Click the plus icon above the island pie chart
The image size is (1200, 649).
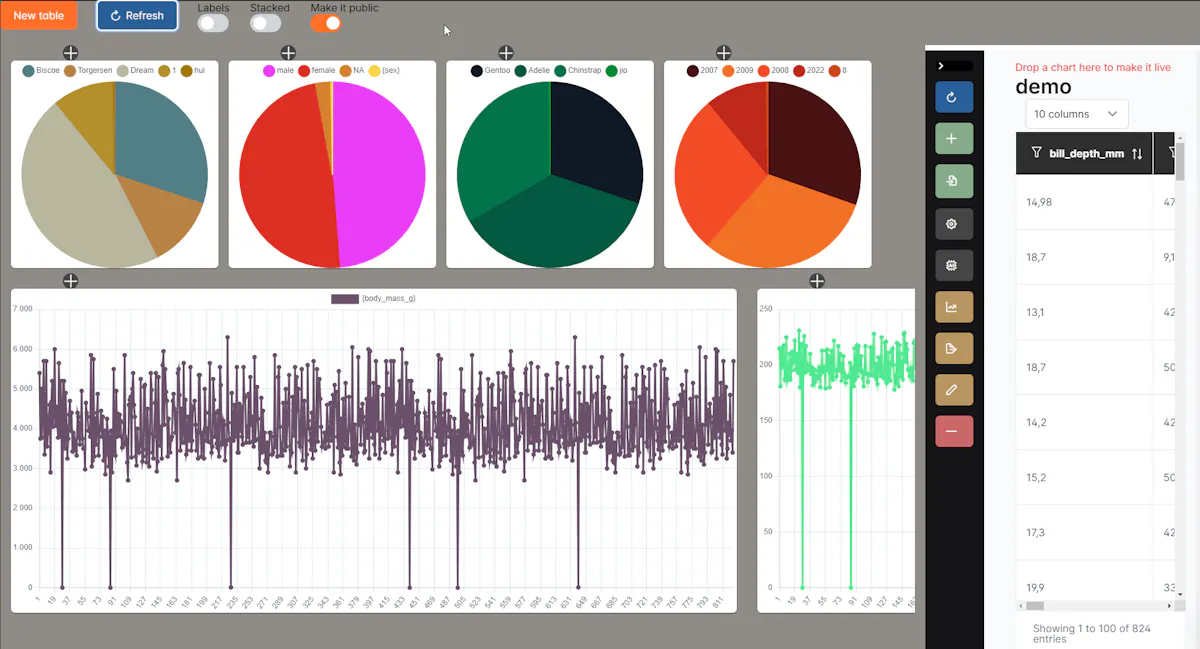71,53
